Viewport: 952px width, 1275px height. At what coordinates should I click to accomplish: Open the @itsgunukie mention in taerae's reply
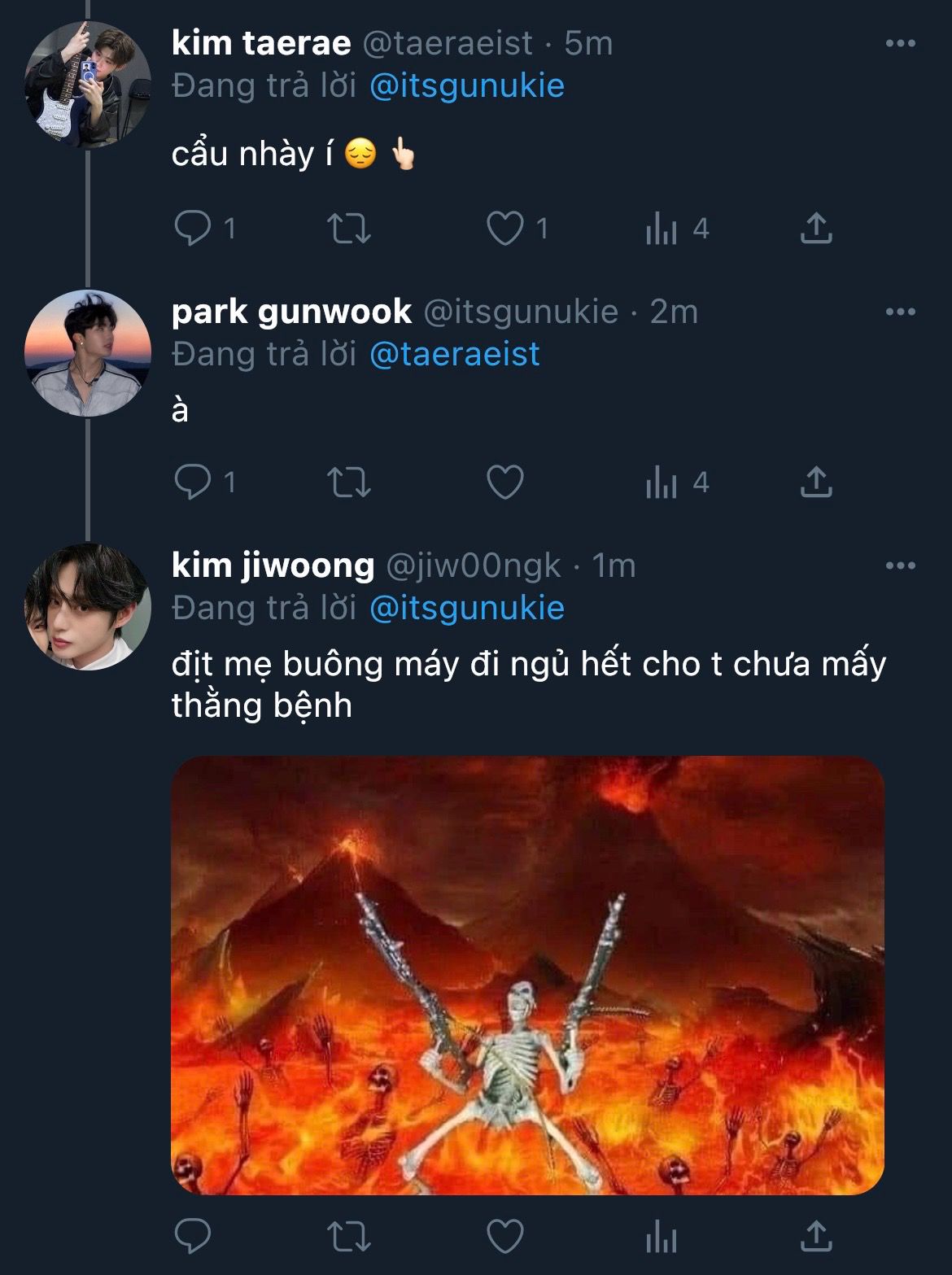point(466,86)
